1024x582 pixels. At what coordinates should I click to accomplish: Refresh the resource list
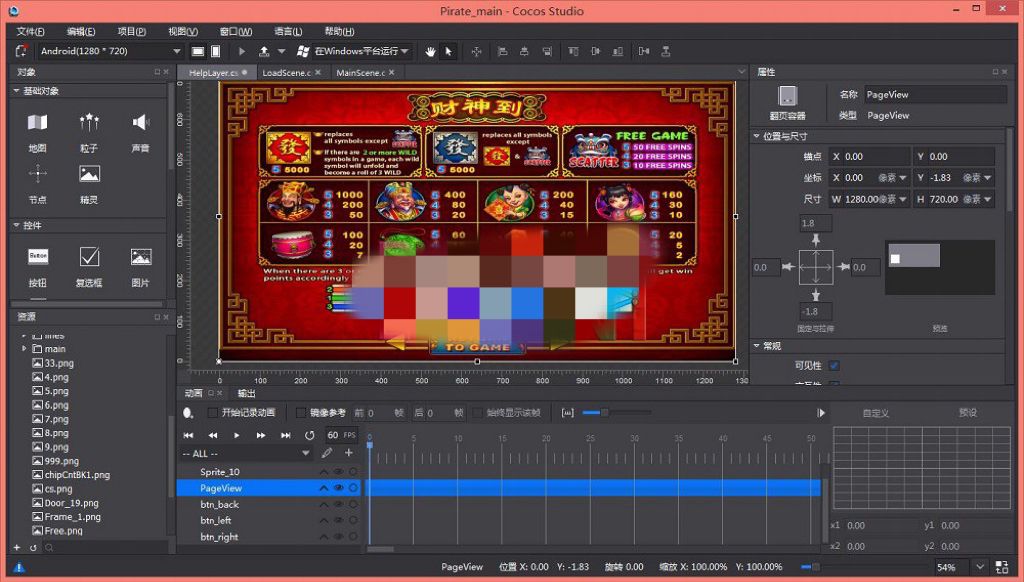[x=33, y=547]
